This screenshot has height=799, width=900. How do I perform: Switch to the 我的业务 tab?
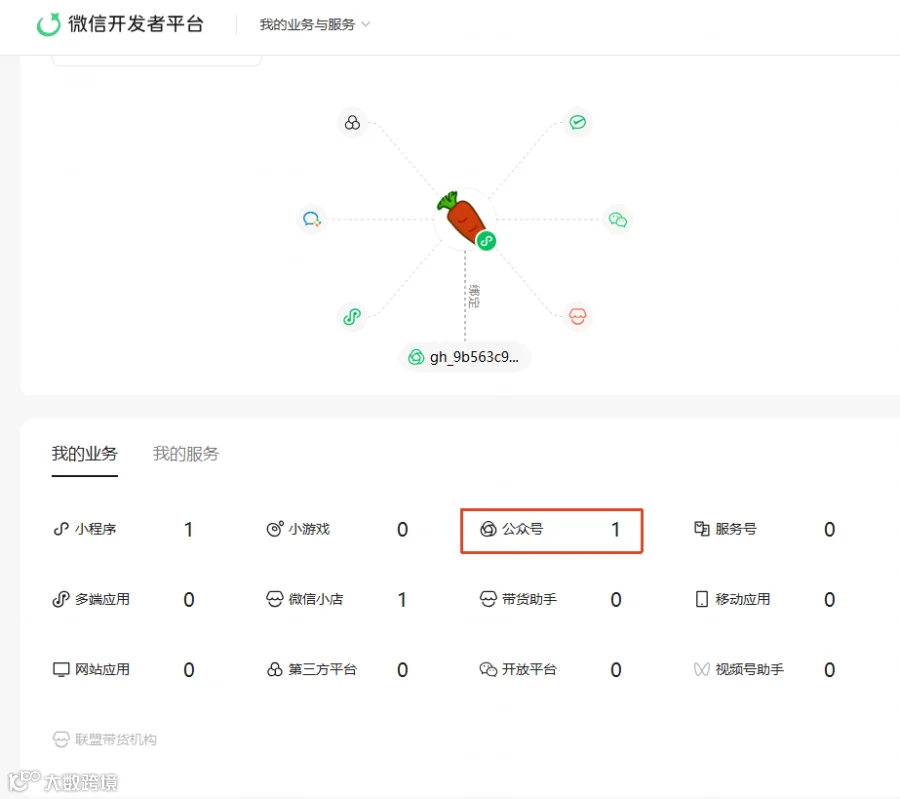pos(85,454)
